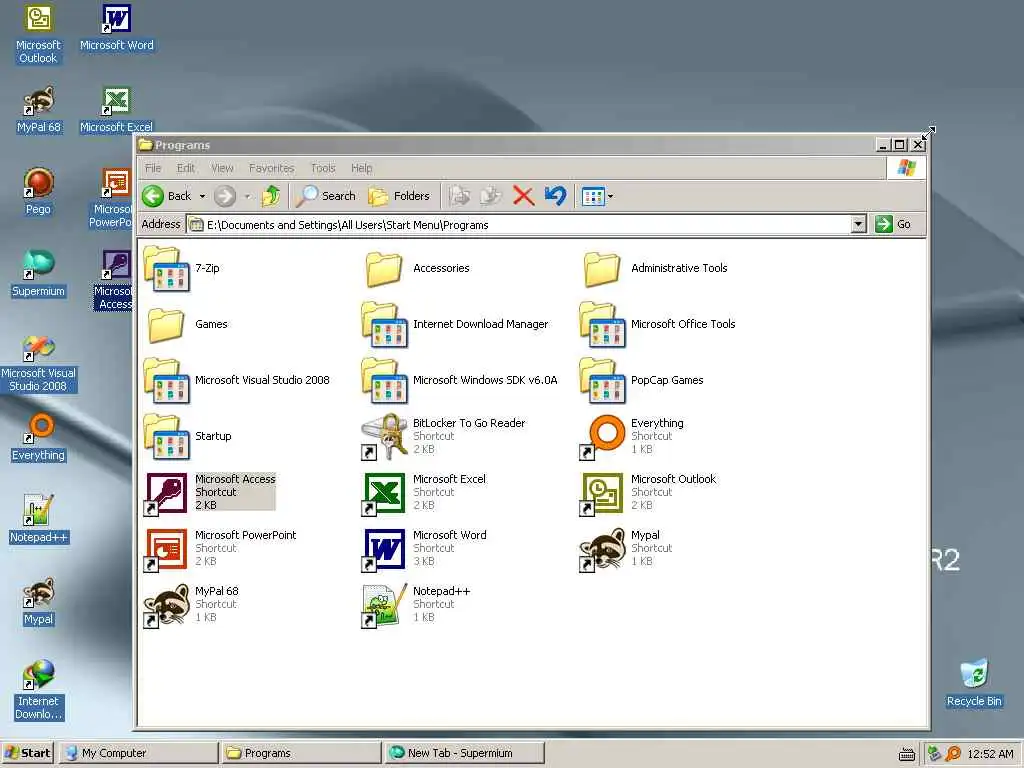
Task: Select the Everything desktop icon
Action: point(39,438)
